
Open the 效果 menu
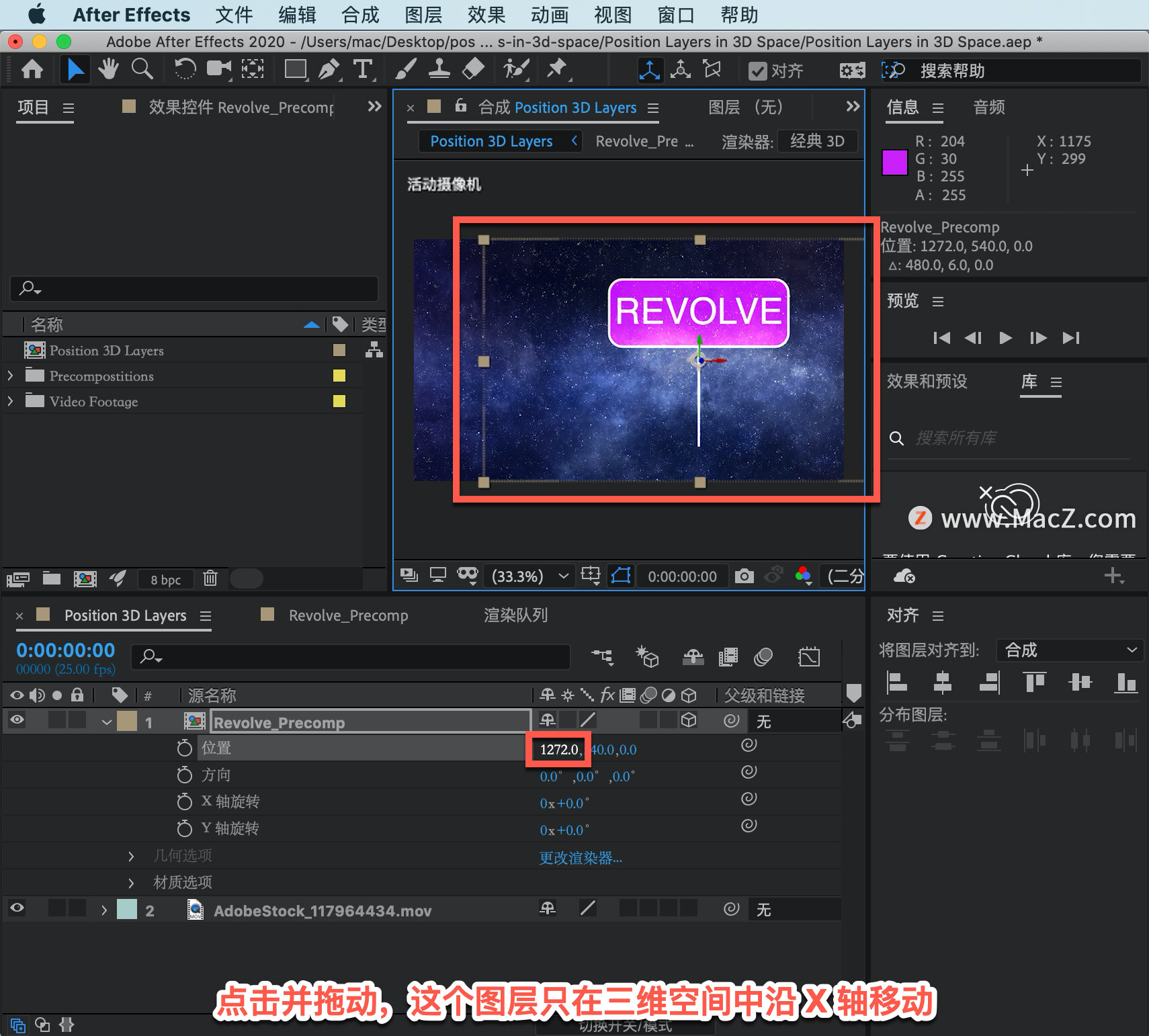click(x=486, y=15)
